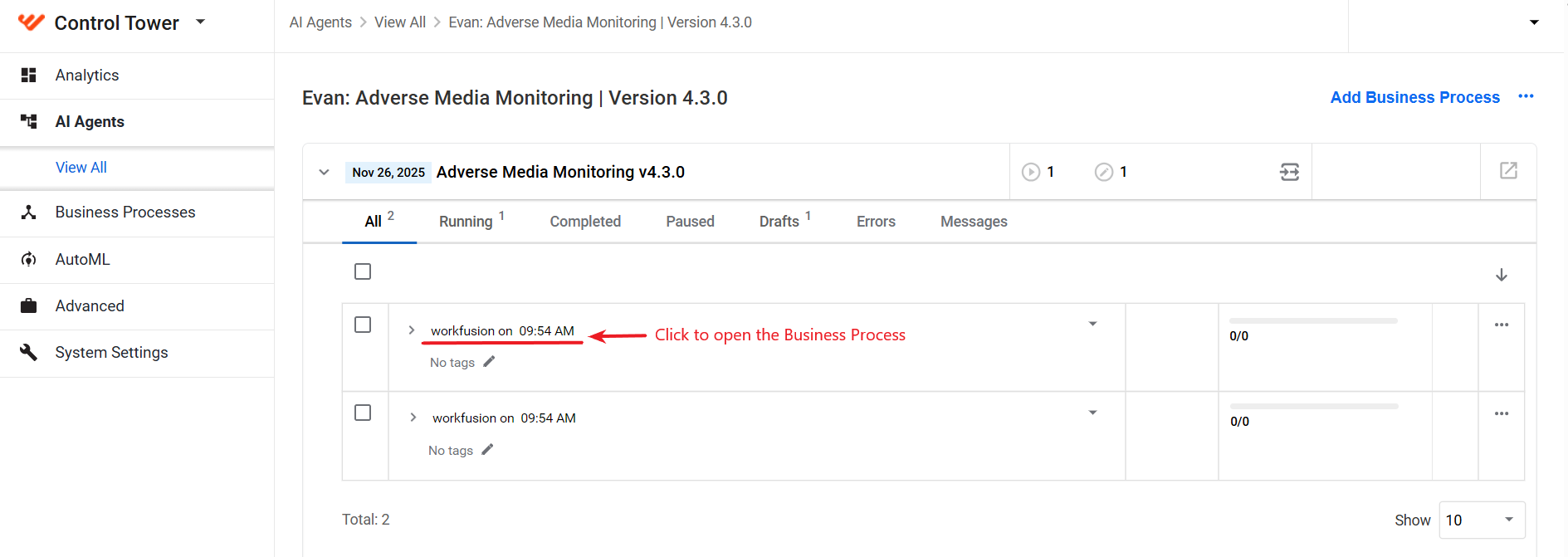Click the Advanced briefcase icon
Screen dimensions: 1568x557
(28, 306)
